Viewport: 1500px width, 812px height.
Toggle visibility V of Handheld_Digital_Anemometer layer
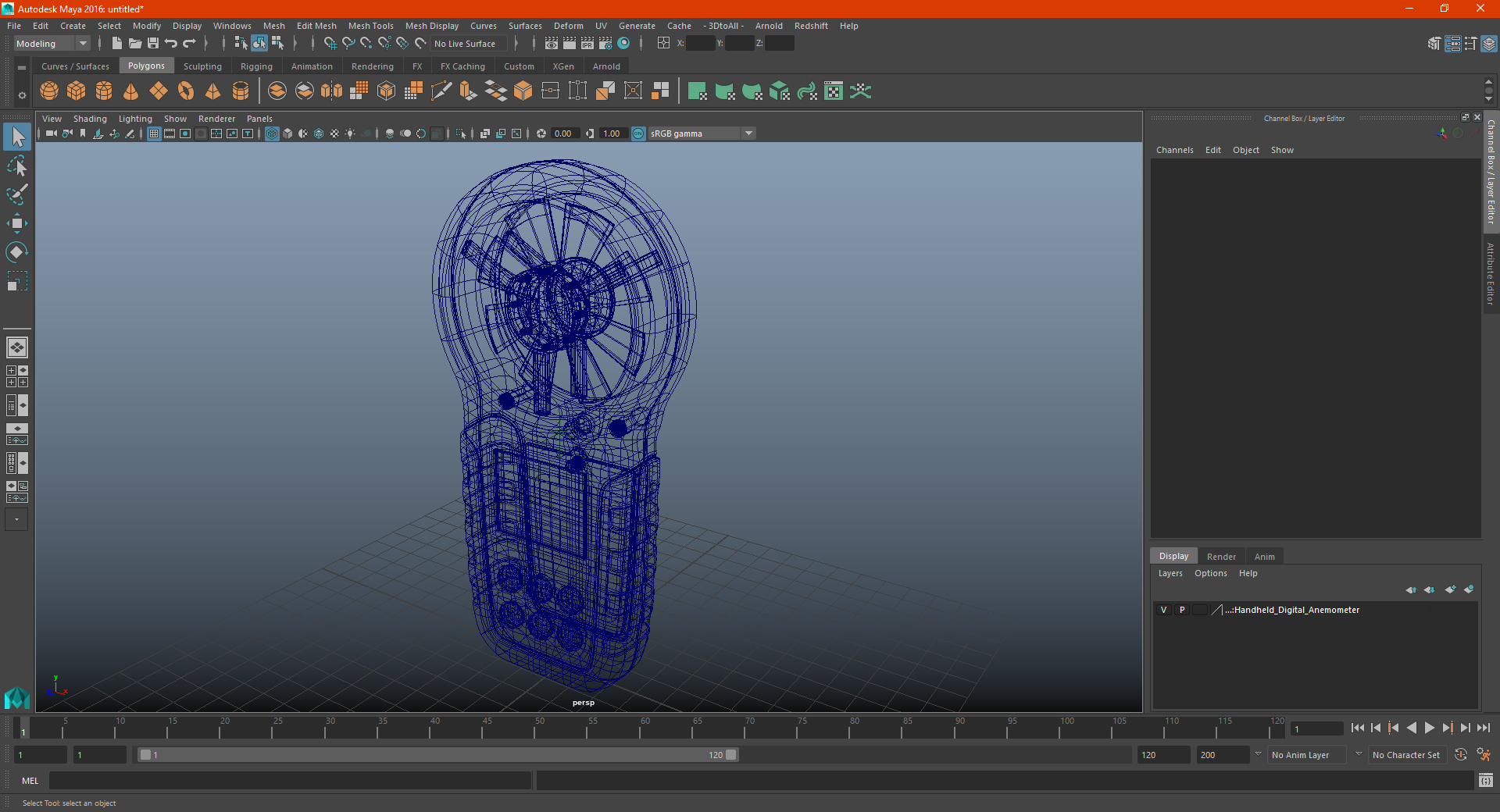point(1163,610)
